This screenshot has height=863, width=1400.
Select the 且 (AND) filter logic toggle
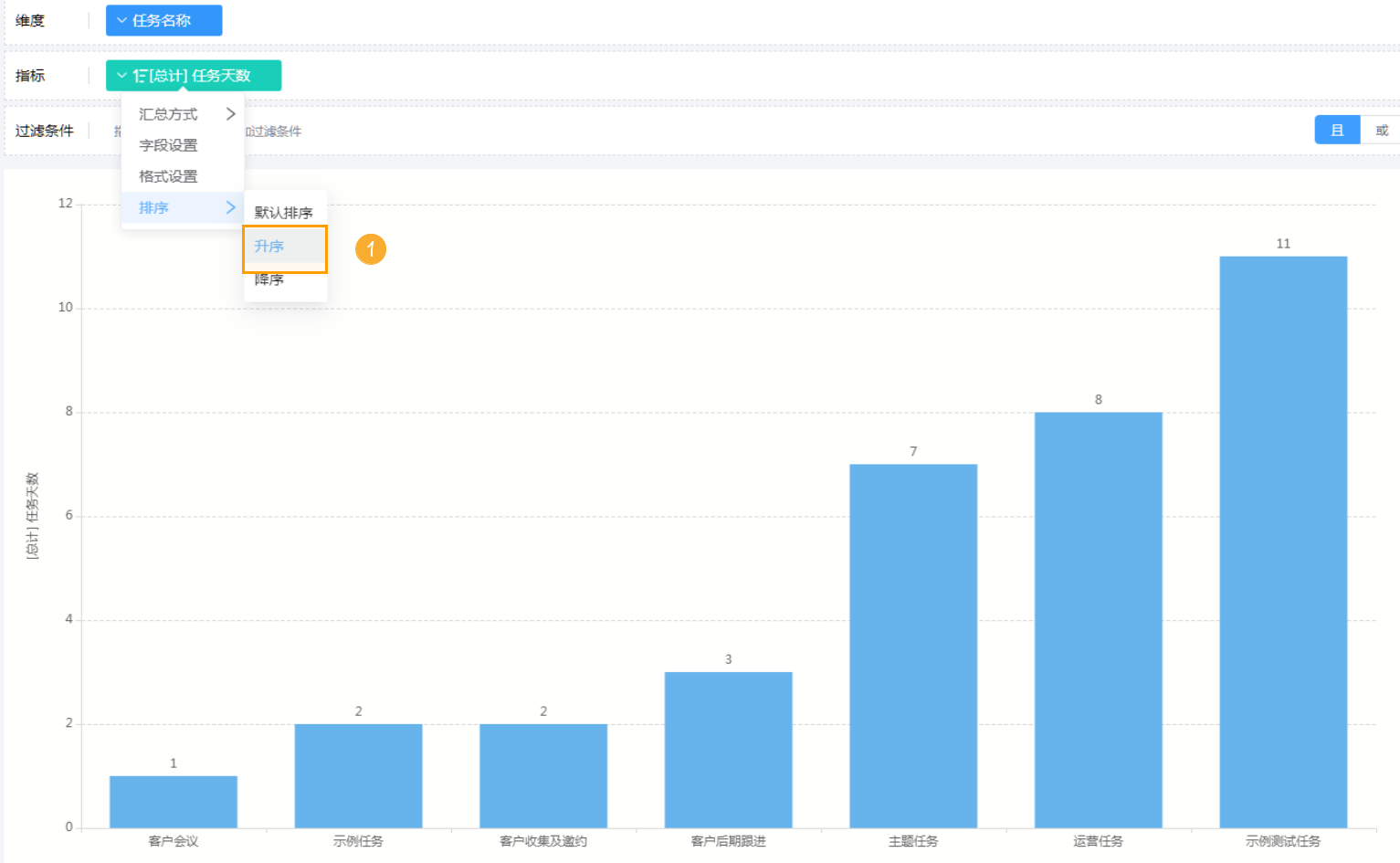pos(1337,131)
